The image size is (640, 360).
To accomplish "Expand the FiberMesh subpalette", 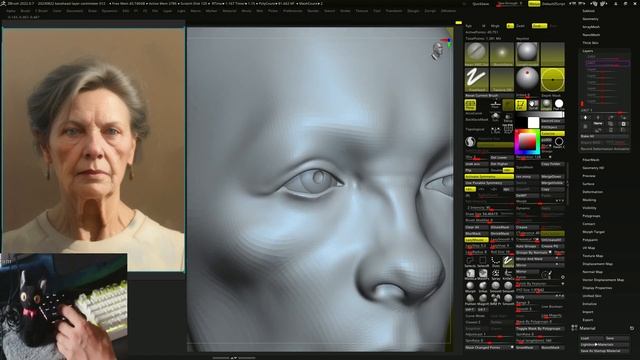I will (591, 160).
